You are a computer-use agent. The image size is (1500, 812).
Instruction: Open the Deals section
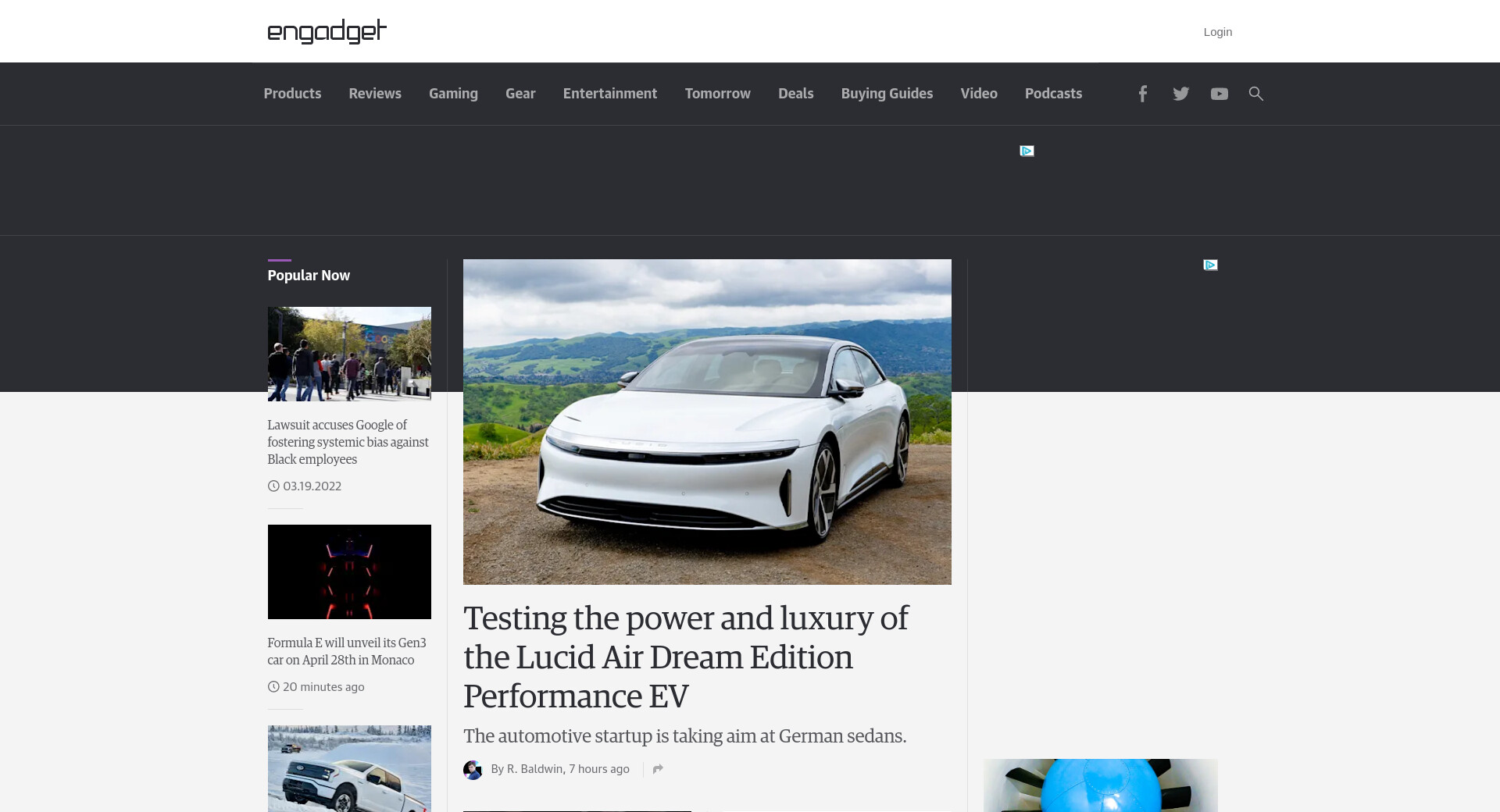coord(796,94)
